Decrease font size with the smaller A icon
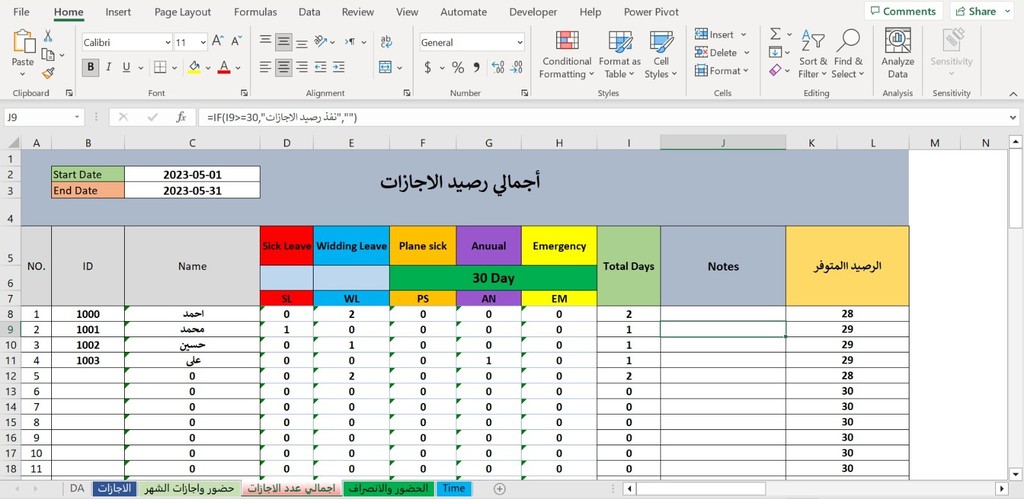Viewport: 1024px width, 499px height. [x=236, y=42]
